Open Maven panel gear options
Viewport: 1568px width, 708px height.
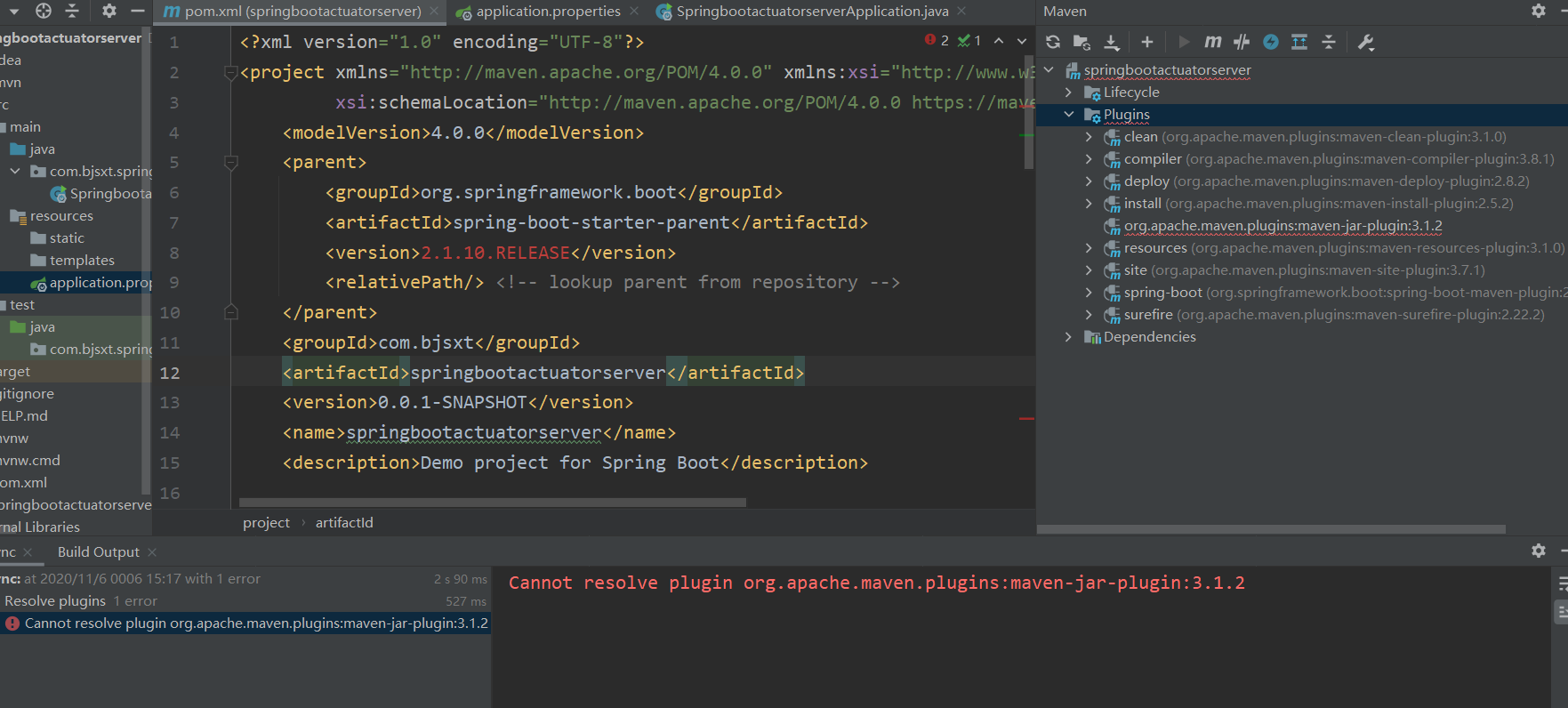pos(1539,11)
